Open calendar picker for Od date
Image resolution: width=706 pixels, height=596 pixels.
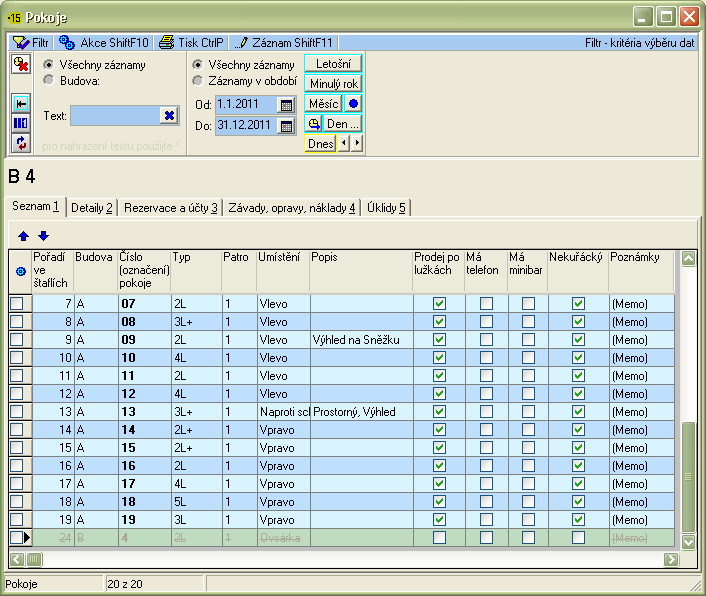point(286,105)
